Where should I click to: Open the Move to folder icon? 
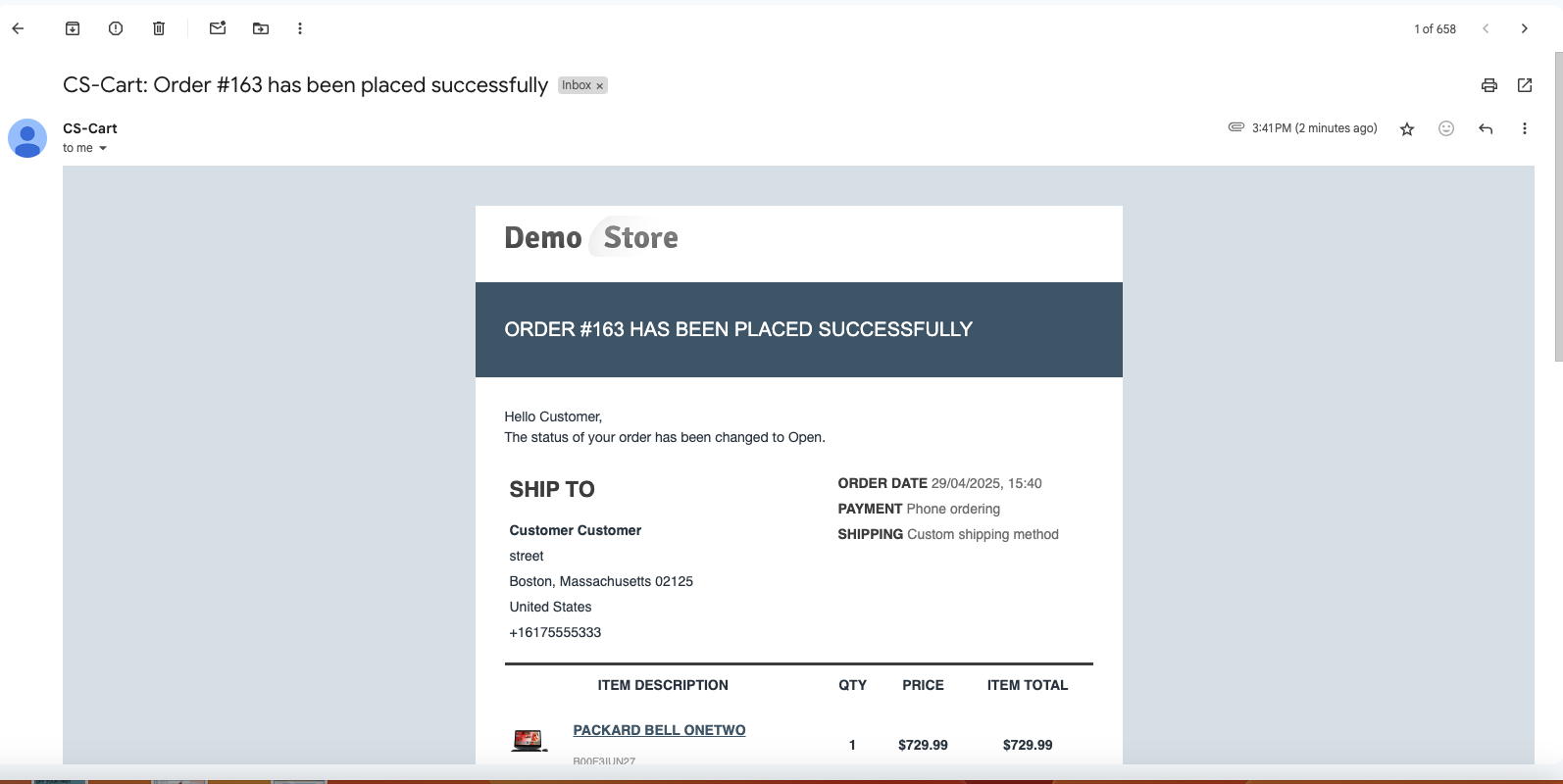[261, 28]
